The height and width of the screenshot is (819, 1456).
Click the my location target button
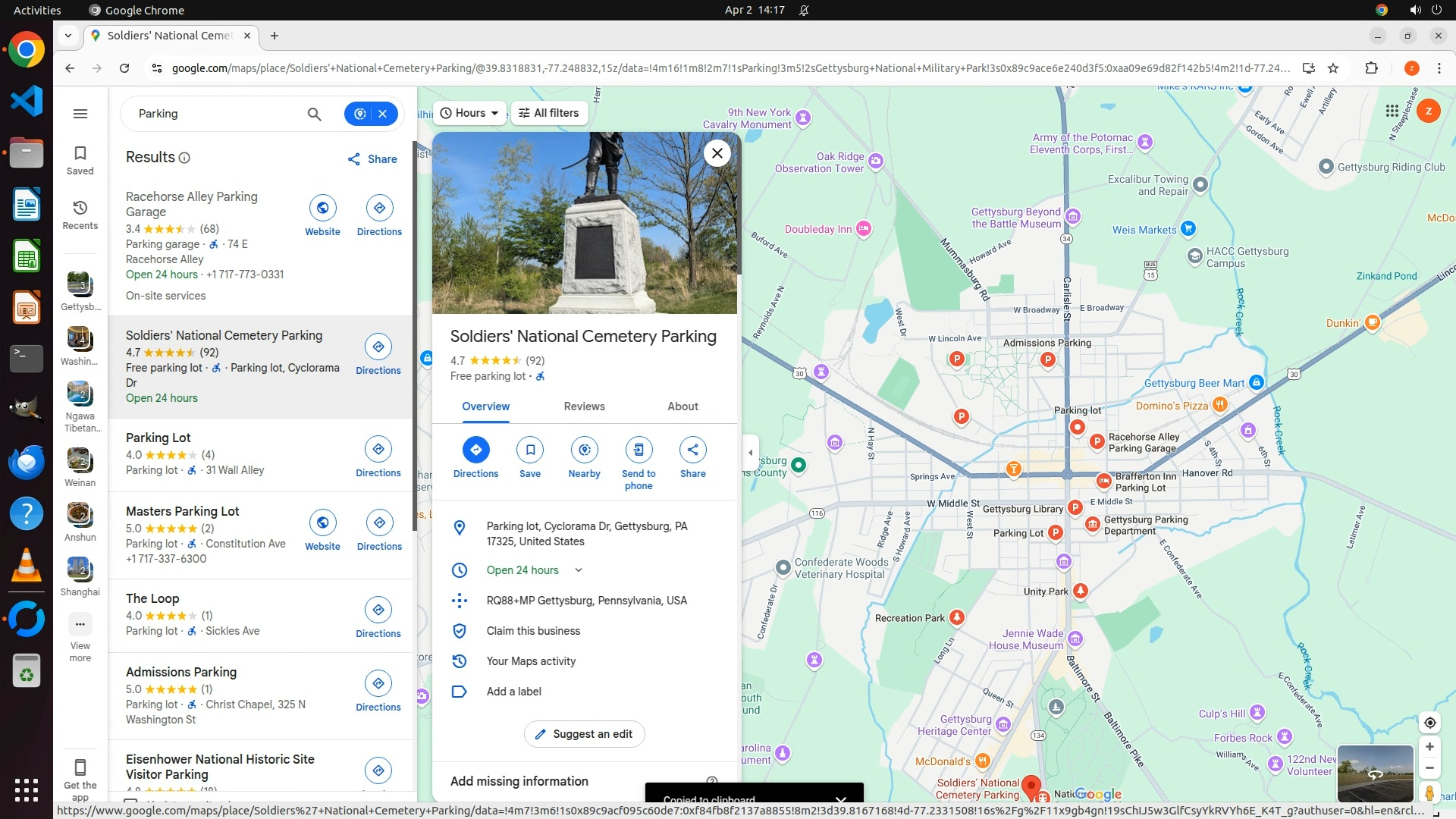(x=1429, y=723)
